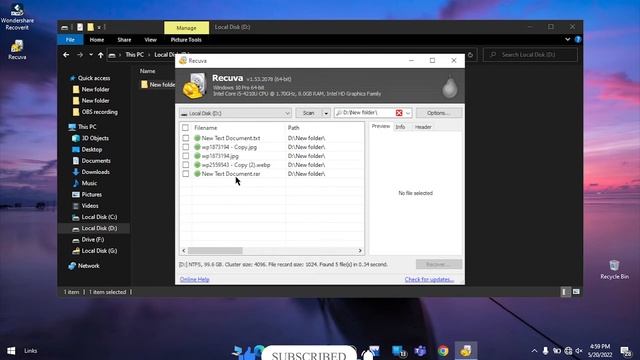Open Share tab in Explorer ribbon
Viewport: 640px width, 360px height.
click(x=124, y=40)
